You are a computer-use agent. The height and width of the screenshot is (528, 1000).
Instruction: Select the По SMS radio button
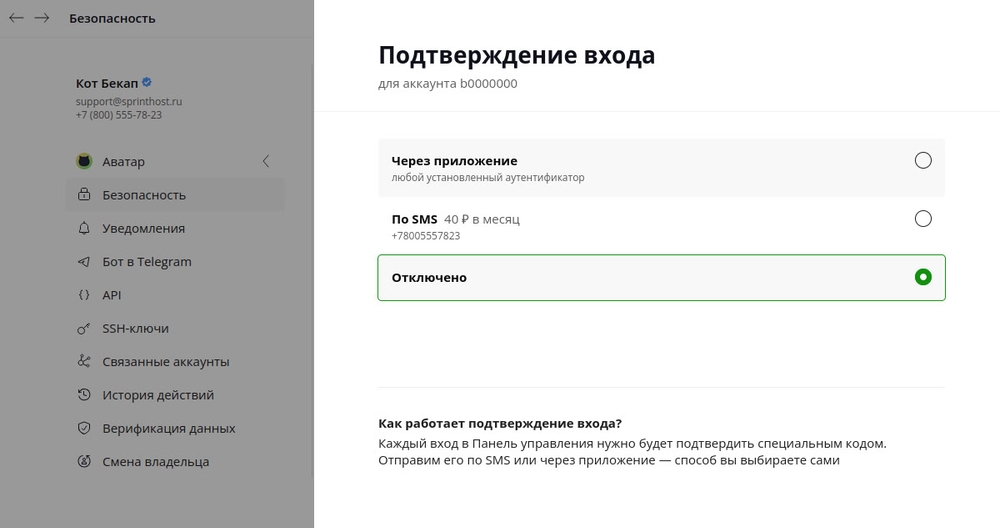923,219
